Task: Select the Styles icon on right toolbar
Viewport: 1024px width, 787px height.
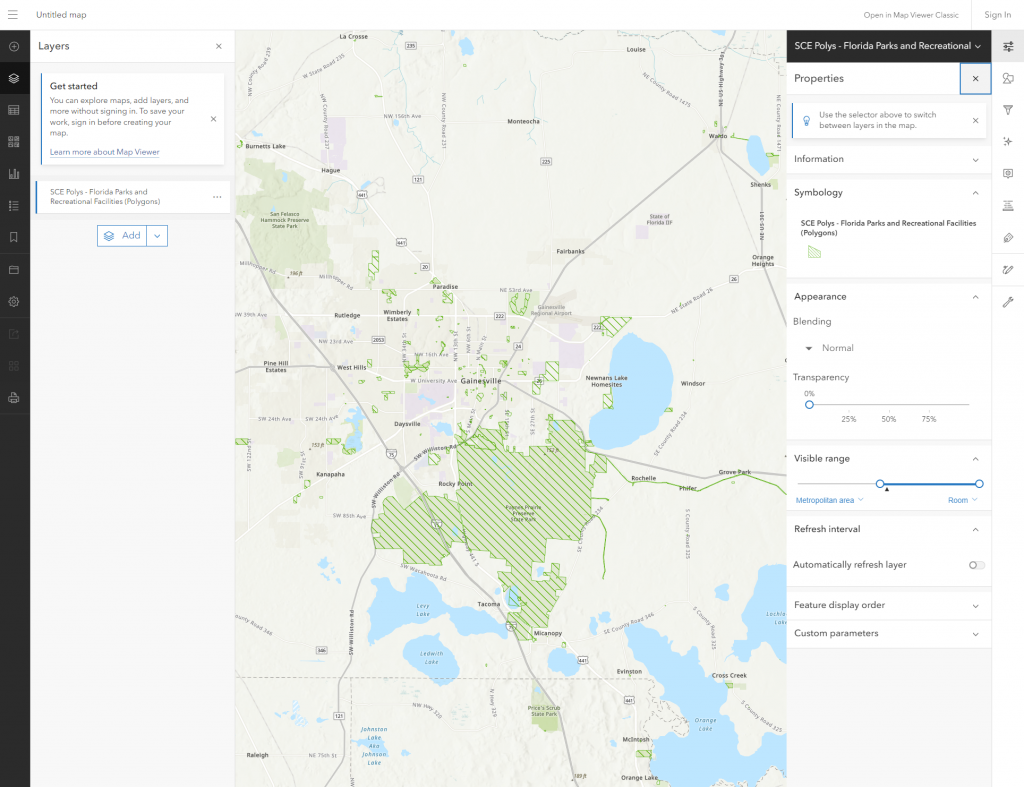Action: pos(1009,79)
